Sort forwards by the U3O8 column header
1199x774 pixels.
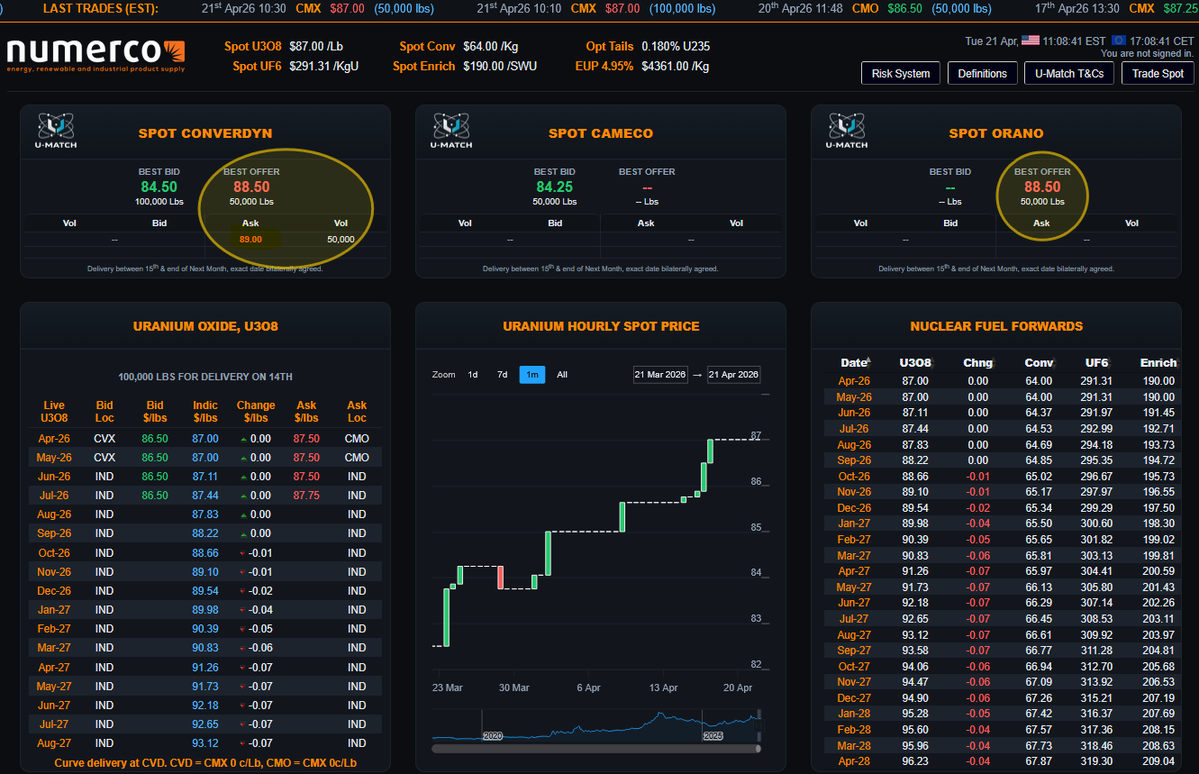pyautogui.click(x=915, y=361)
